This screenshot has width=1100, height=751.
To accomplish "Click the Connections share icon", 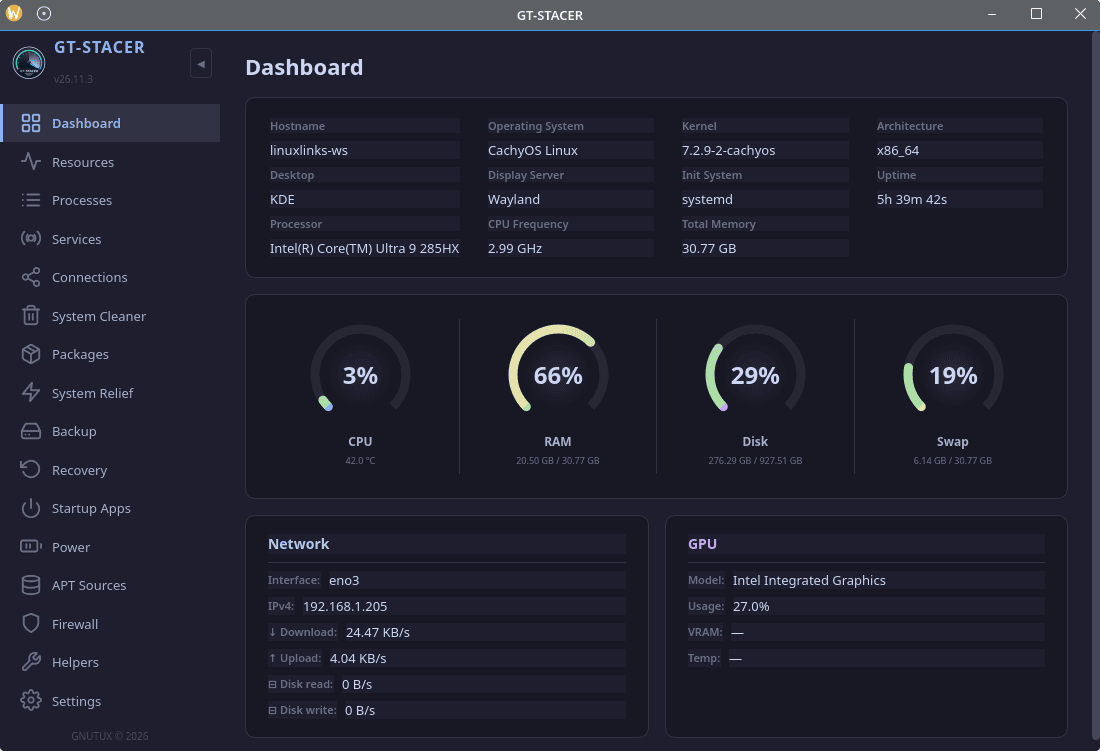I will tap(31, 277).
